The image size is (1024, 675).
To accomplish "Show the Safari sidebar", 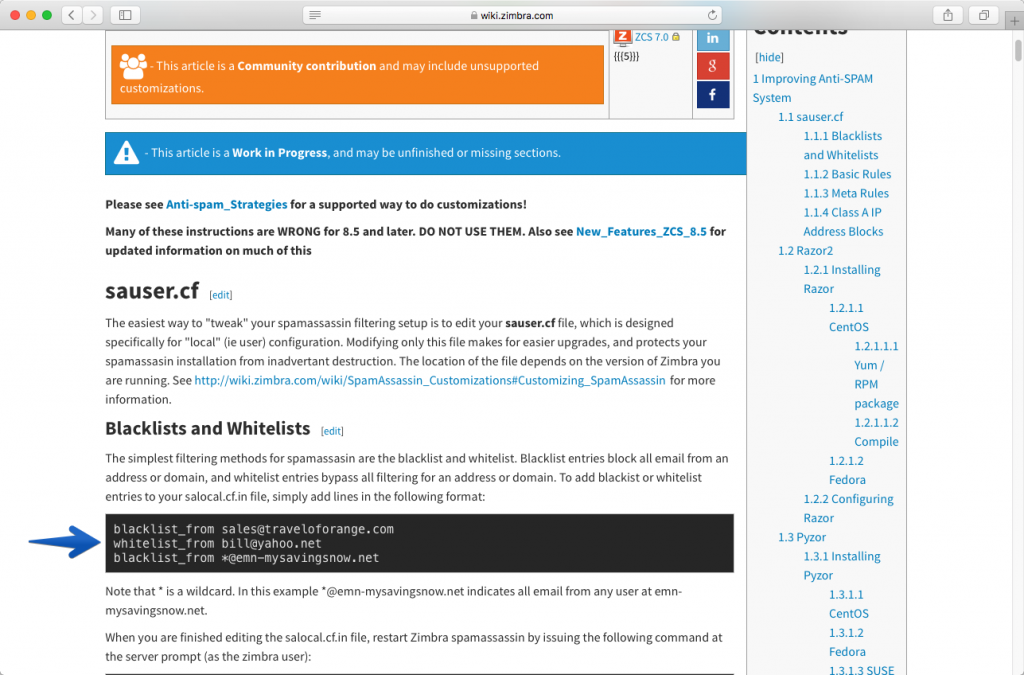I will click(x=125, y=15).
